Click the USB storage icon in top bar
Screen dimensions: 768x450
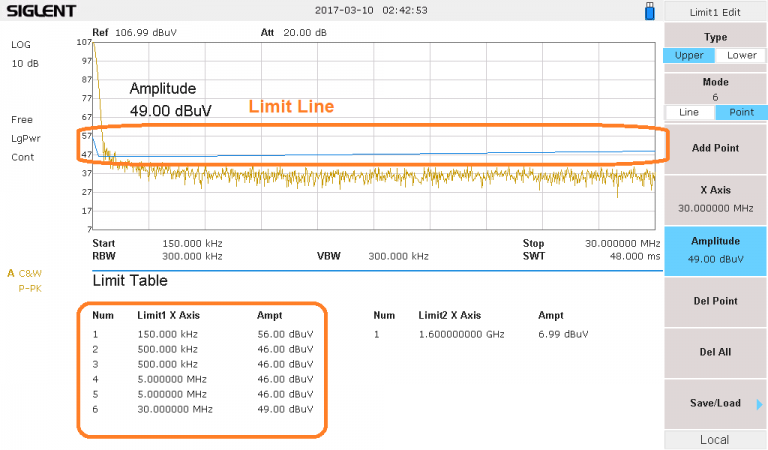(649, 11)
